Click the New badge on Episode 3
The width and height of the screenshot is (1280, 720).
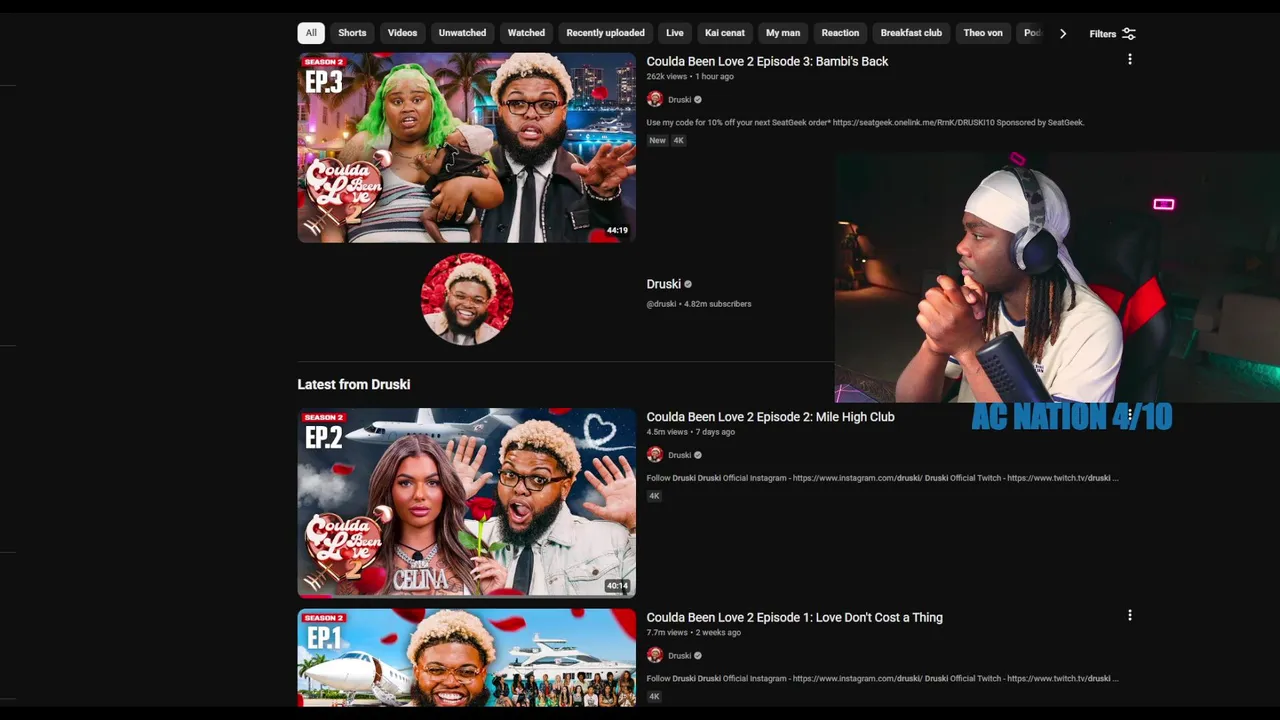coord(657,140)
